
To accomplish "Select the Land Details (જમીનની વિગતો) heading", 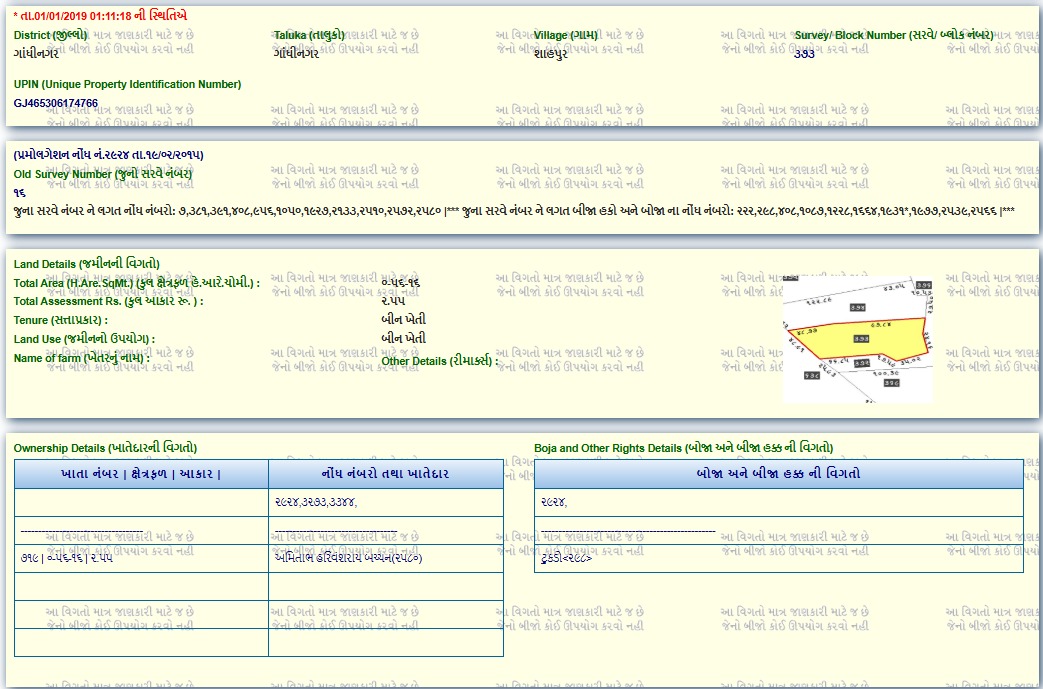I will coord(86,264).
